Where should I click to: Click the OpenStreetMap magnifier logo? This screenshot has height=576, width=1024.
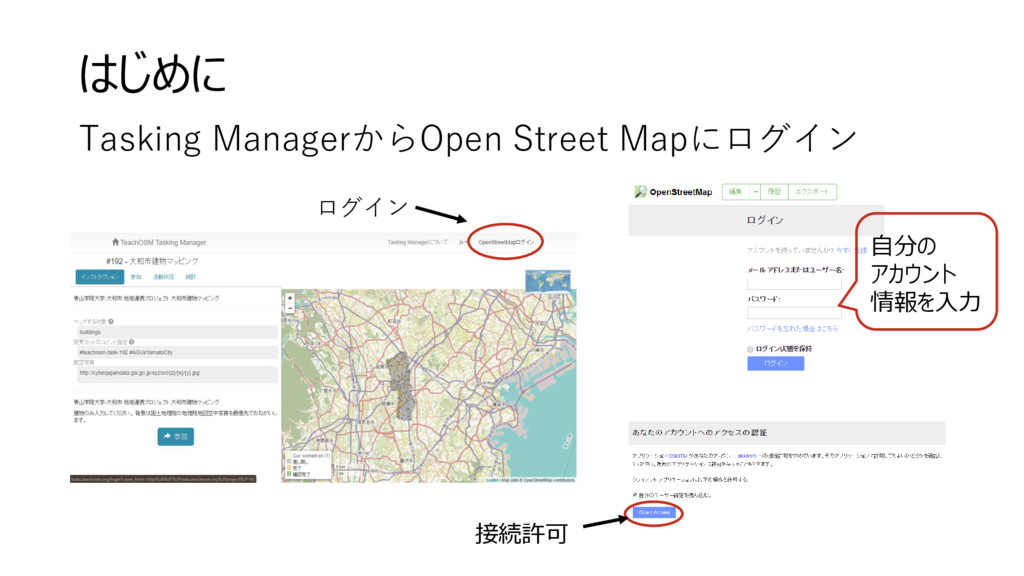coord(640,191)
